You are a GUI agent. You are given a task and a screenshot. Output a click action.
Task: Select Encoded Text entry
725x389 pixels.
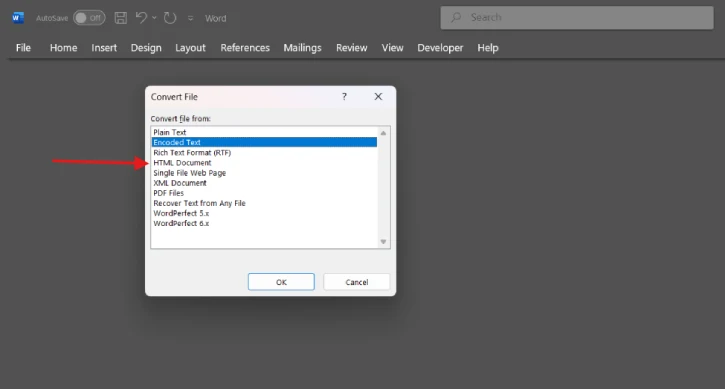tap(264, 142)
